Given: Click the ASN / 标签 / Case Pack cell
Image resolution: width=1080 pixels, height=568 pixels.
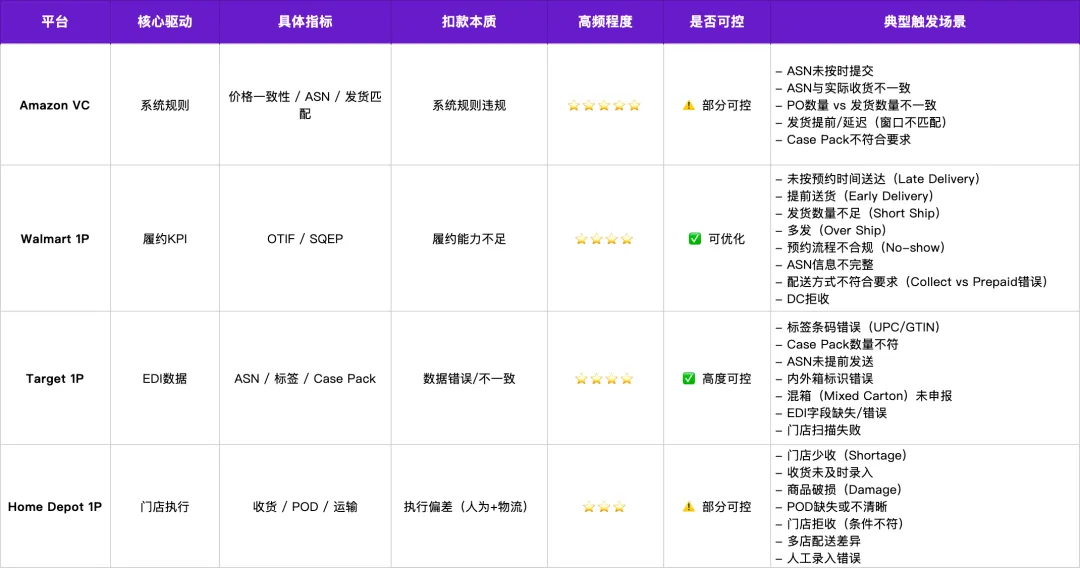Looking at the screenshot, I should [305, 379].
